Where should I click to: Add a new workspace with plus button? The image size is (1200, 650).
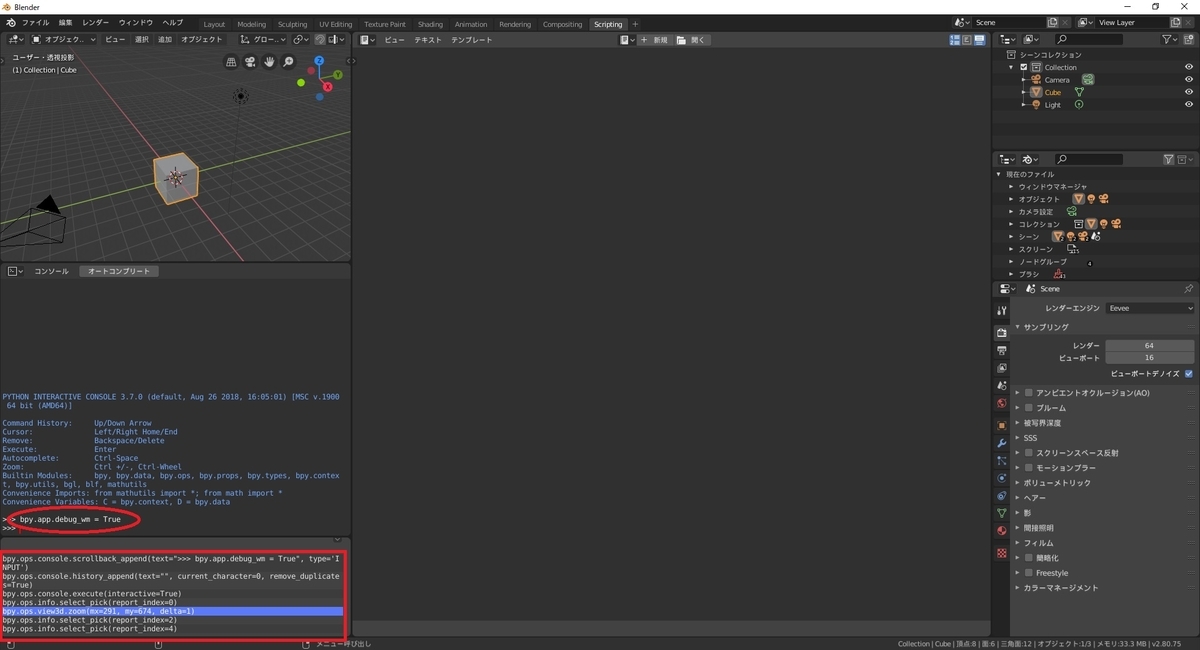(635, 24)
